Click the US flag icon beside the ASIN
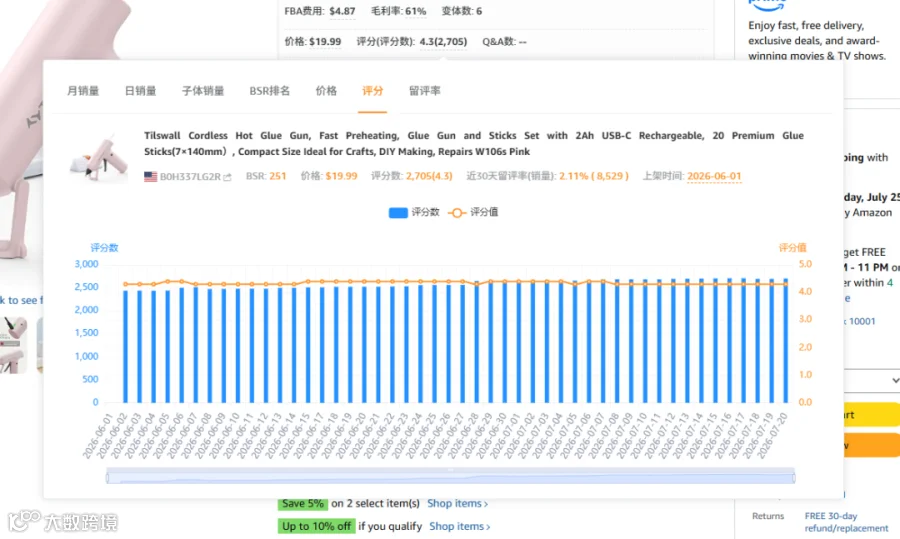Image resolution: width=900 pixels, height=539 pixels. pyautogui.click(x=150, y=176)
